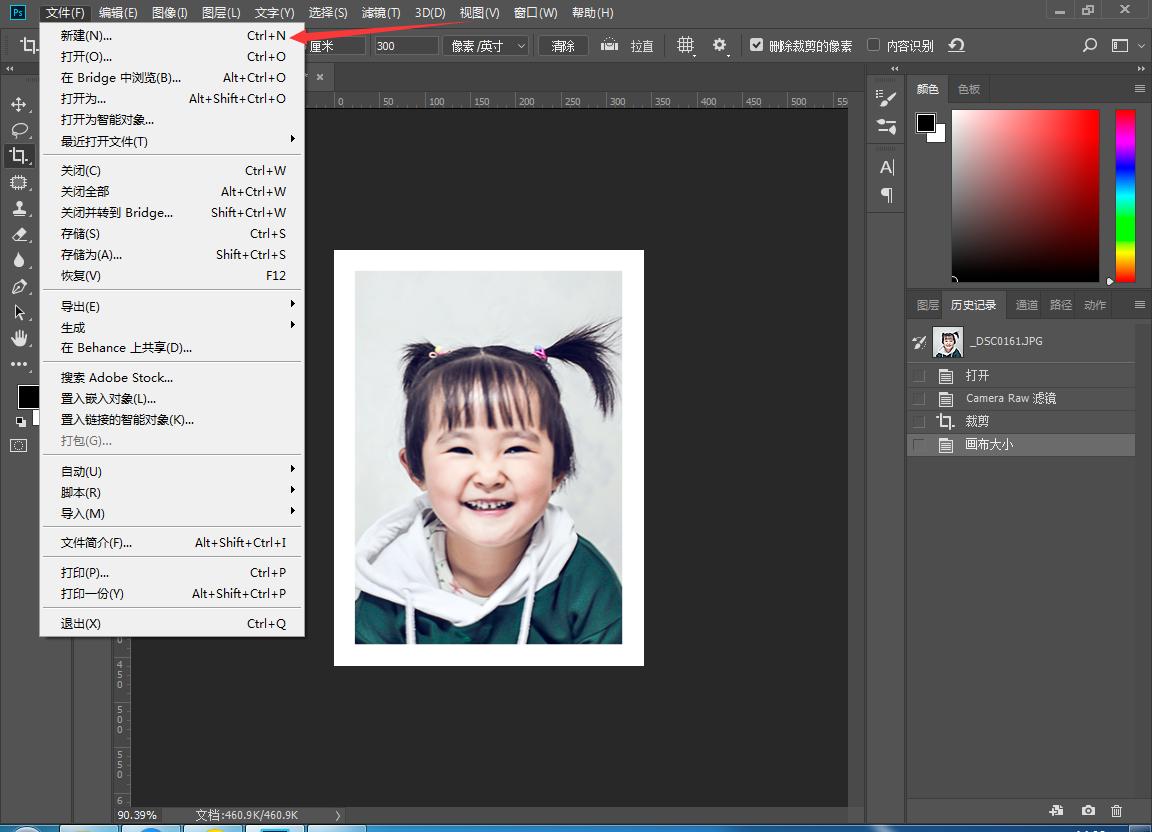Open the 像素/英寸 resolution unit dropdown
Image resolution: width=1152 pixels, height=832 pixels.
click(x=486, y=46)
